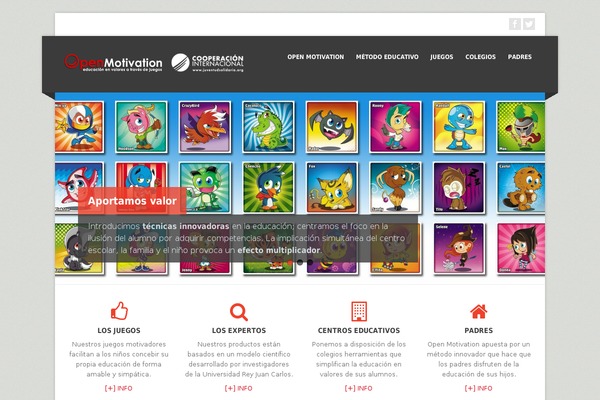Image resolution: width=600 pixels, height=400 pixels.
Task: Click the Aportamos valor slide title
Action: pos(132,201)
